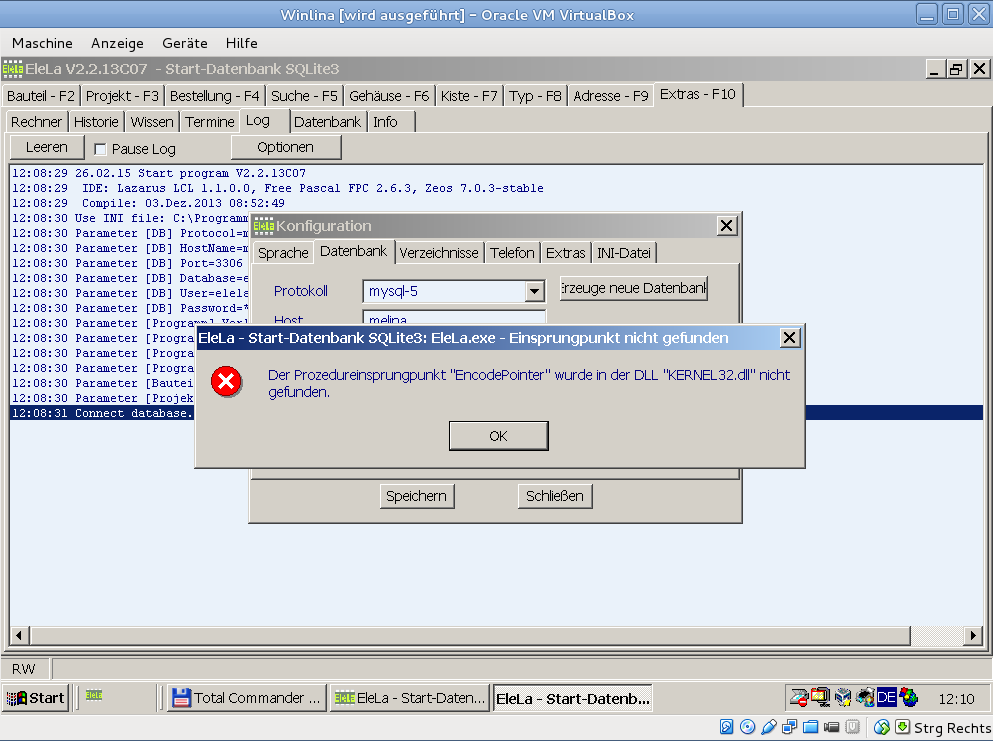Open the EleLa quick launch icon in taskbar
The height and width of the screenshot is (741, 993).
(x=94, y=695)
